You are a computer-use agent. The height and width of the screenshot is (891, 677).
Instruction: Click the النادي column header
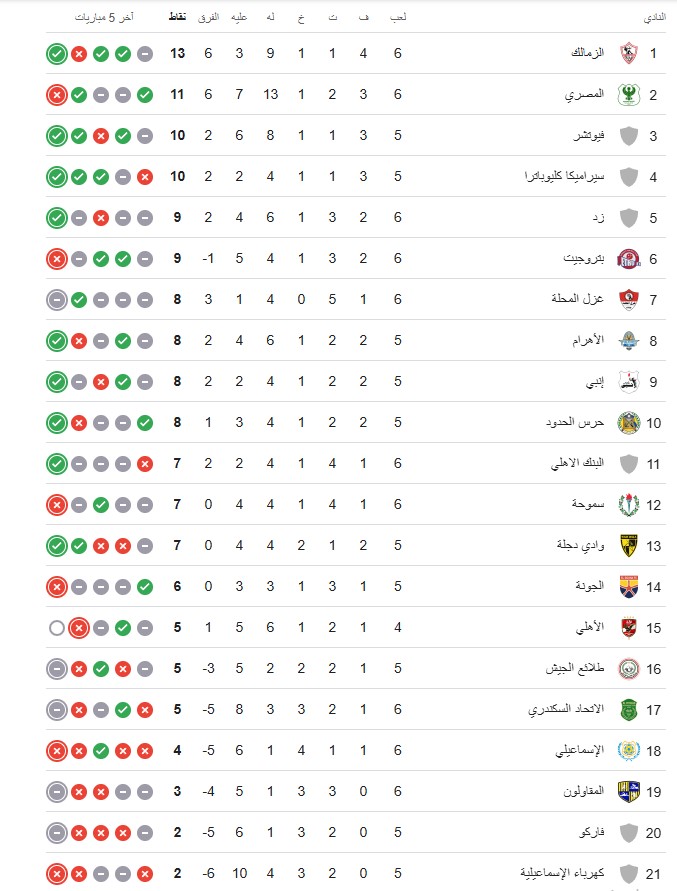(x=654, y=18)
